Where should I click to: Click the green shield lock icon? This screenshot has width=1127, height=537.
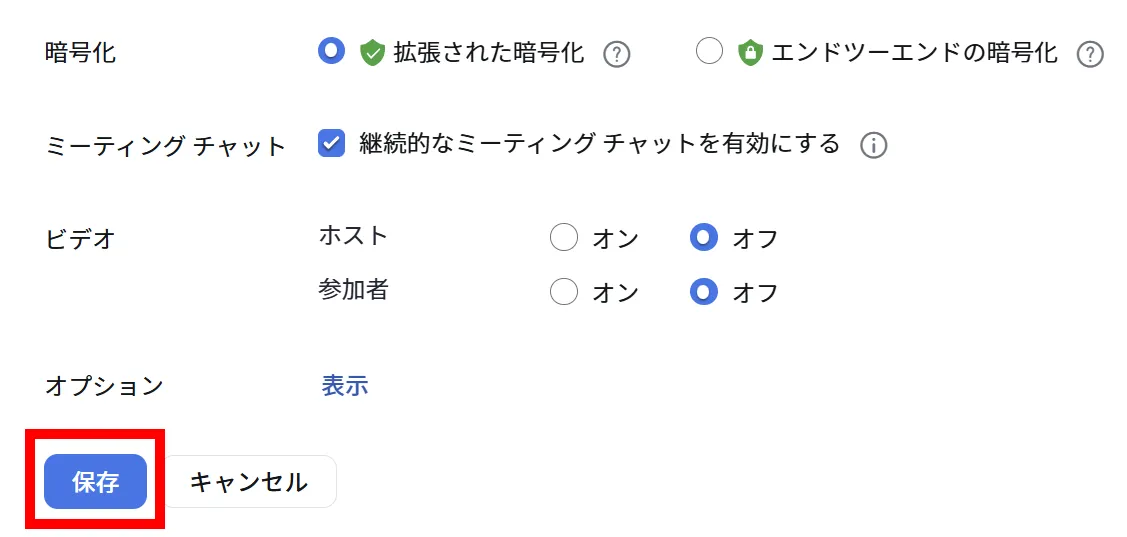click(750, 53)
